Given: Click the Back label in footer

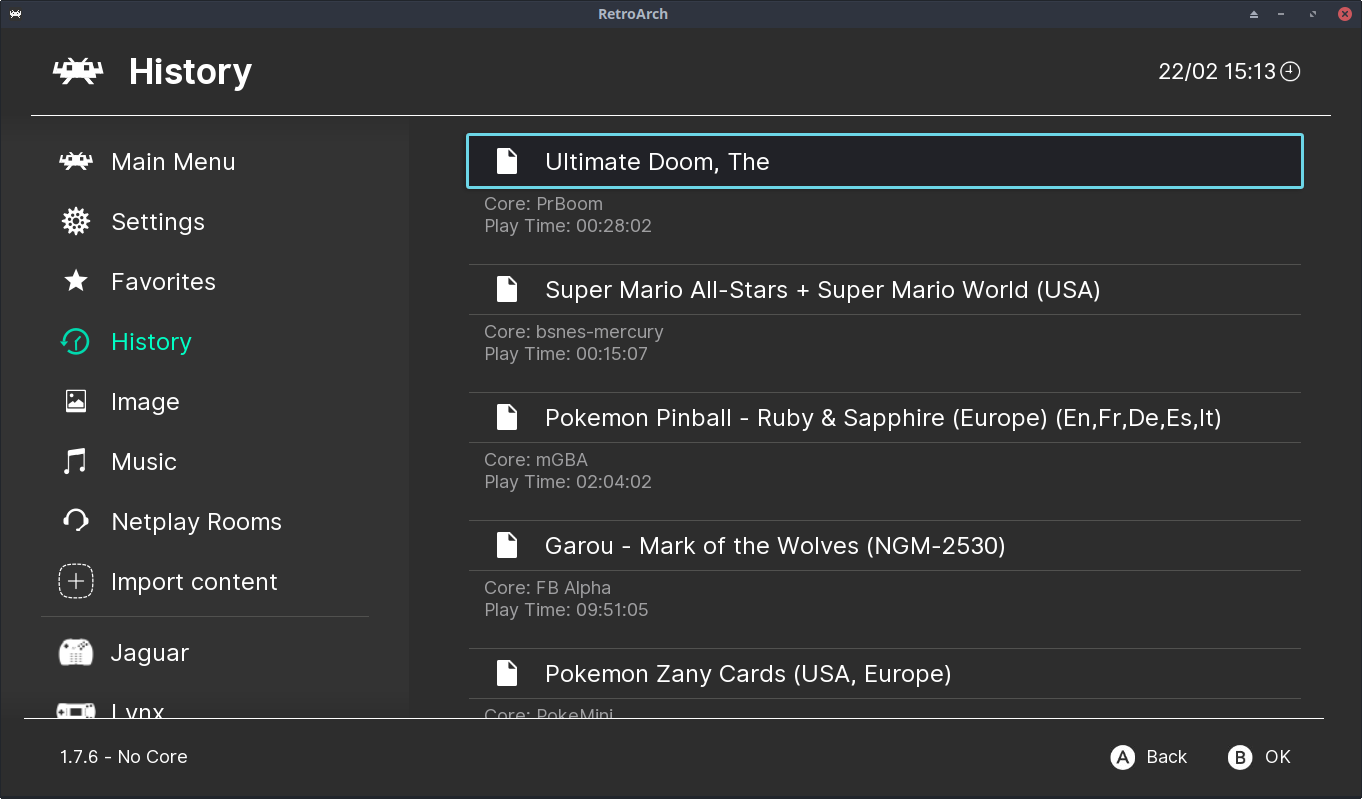Looking at the screenshot, I should 1166,757.
